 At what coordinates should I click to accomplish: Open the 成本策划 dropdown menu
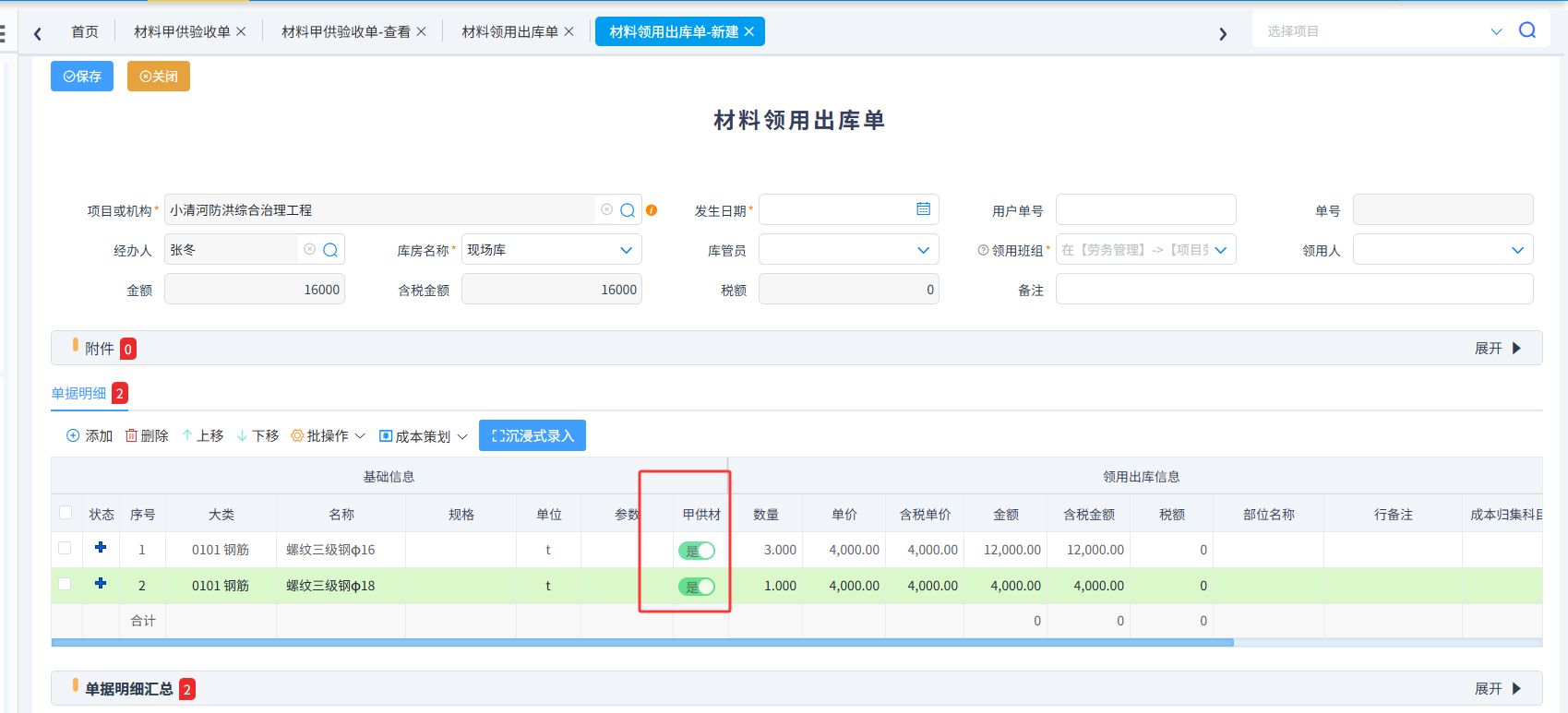[424, 436]
